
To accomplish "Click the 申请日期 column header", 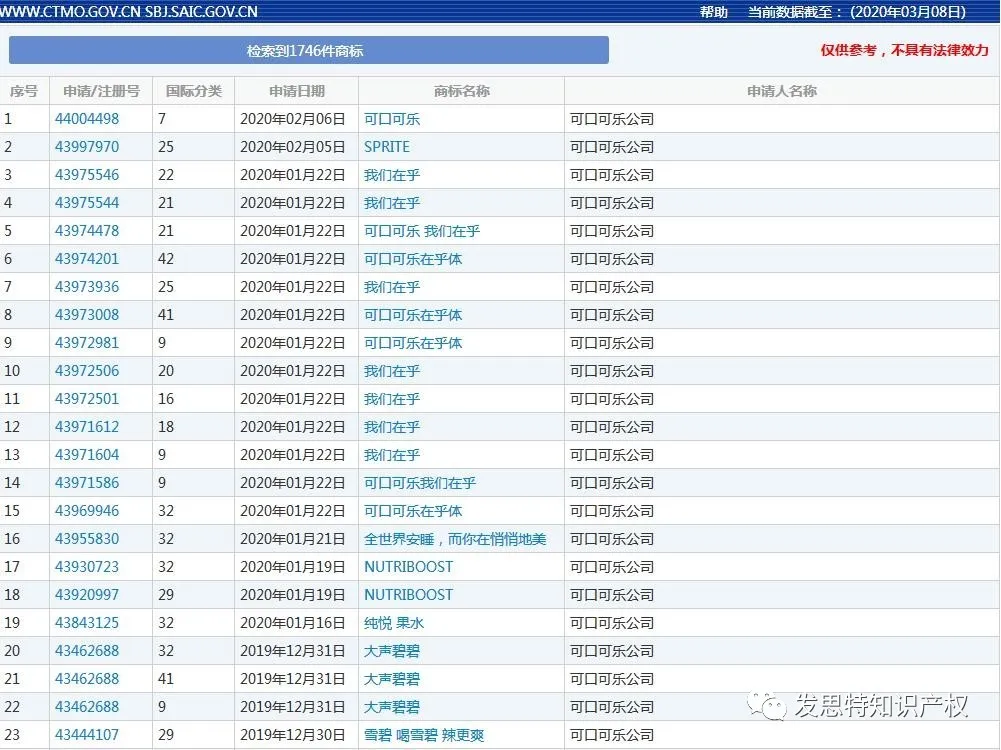I will pos(297,91).
